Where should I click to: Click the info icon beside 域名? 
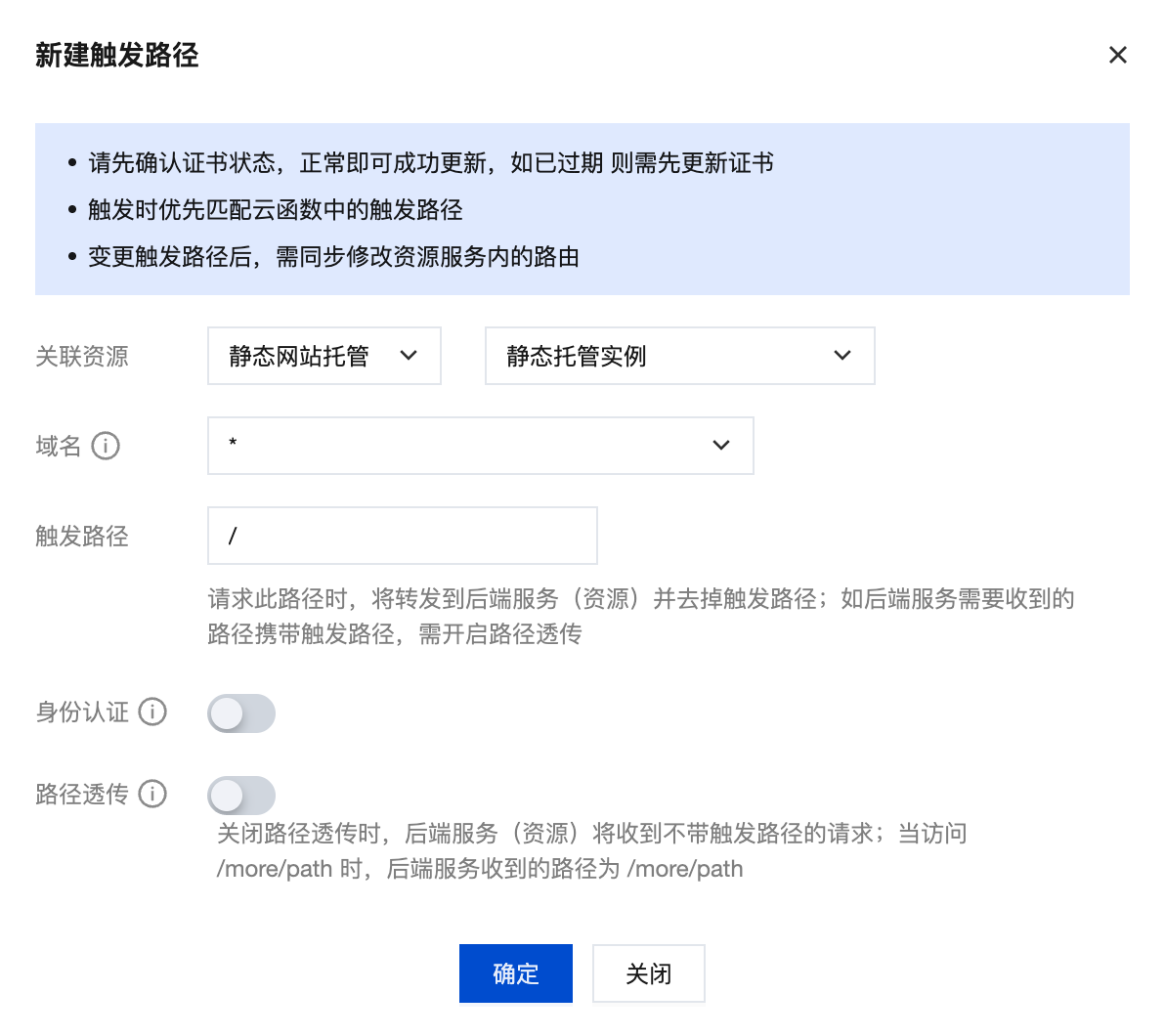pos(106,447)
